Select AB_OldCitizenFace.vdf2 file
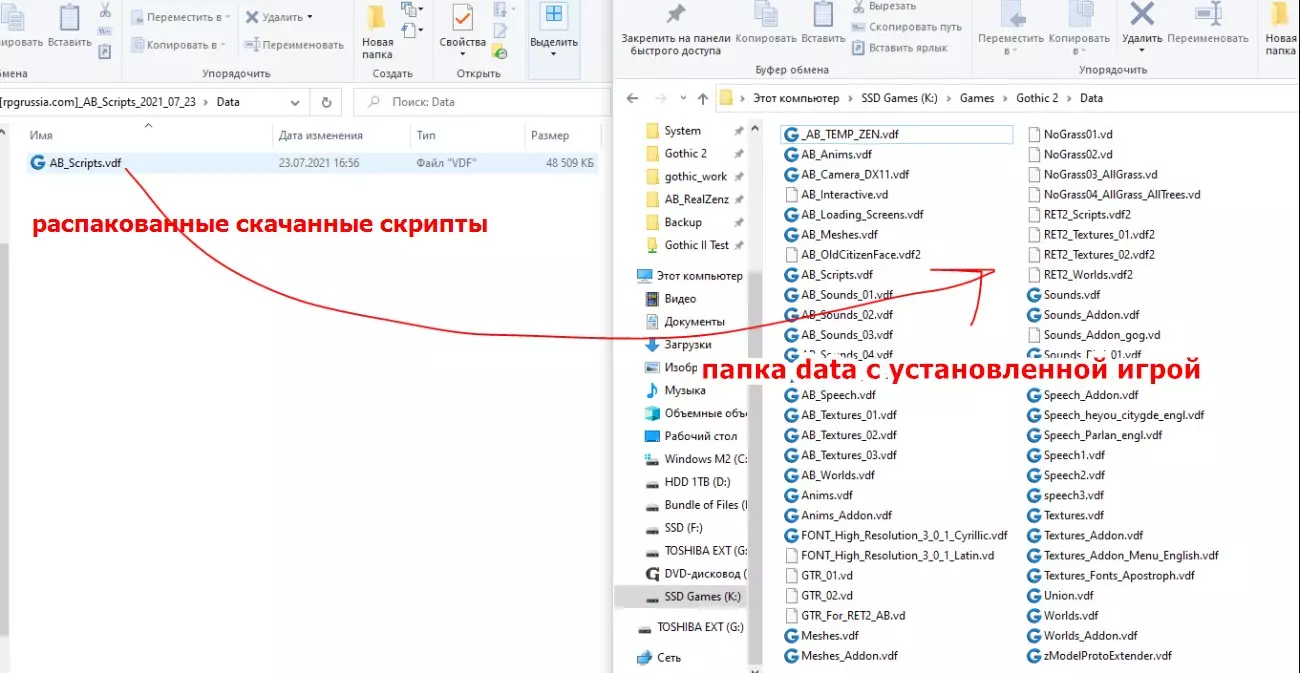This screenshot has width=1300, height=673. [x=852, y=254]
